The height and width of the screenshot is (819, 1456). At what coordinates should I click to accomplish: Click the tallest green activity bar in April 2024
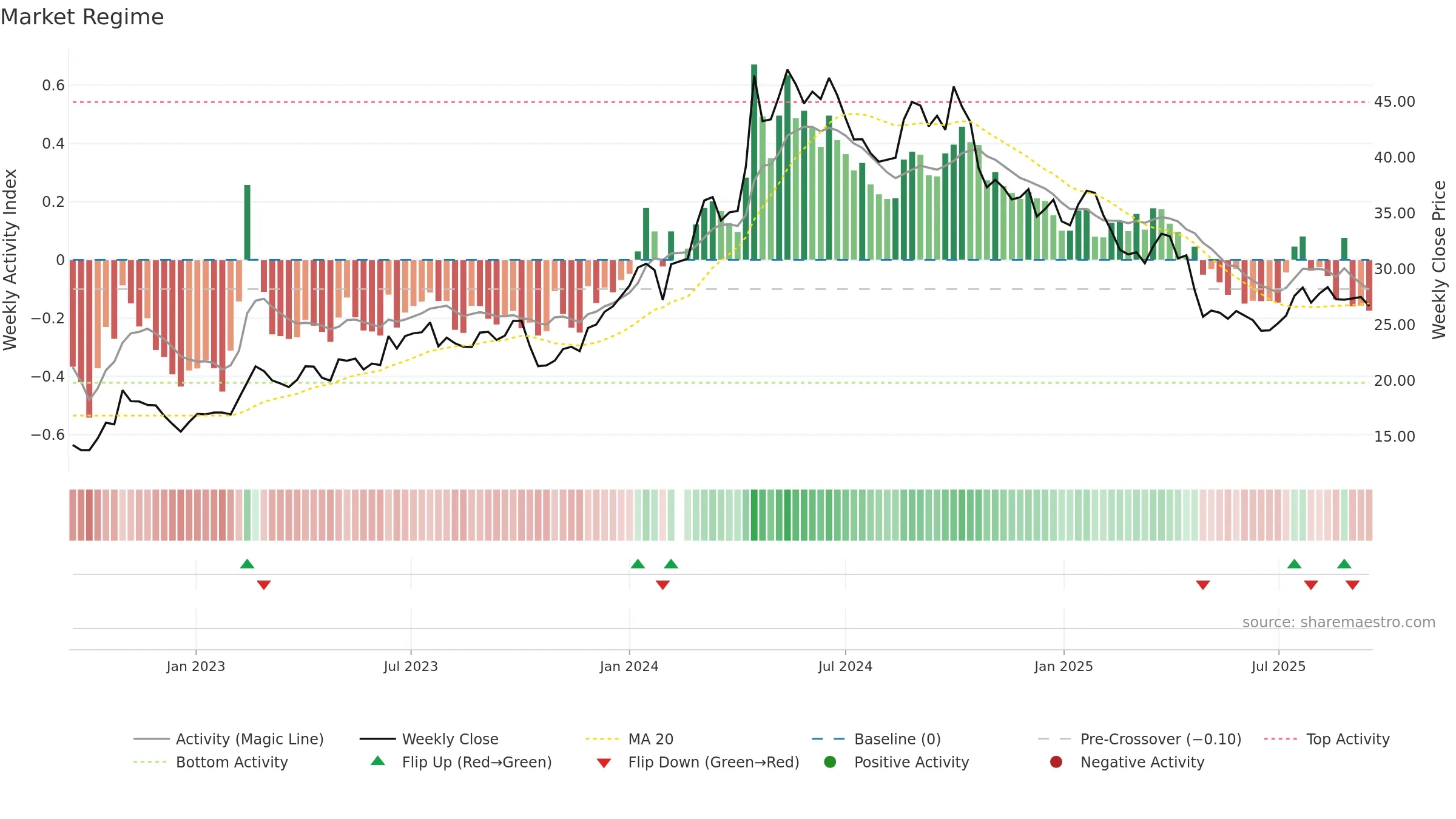[x=754, y=162]
